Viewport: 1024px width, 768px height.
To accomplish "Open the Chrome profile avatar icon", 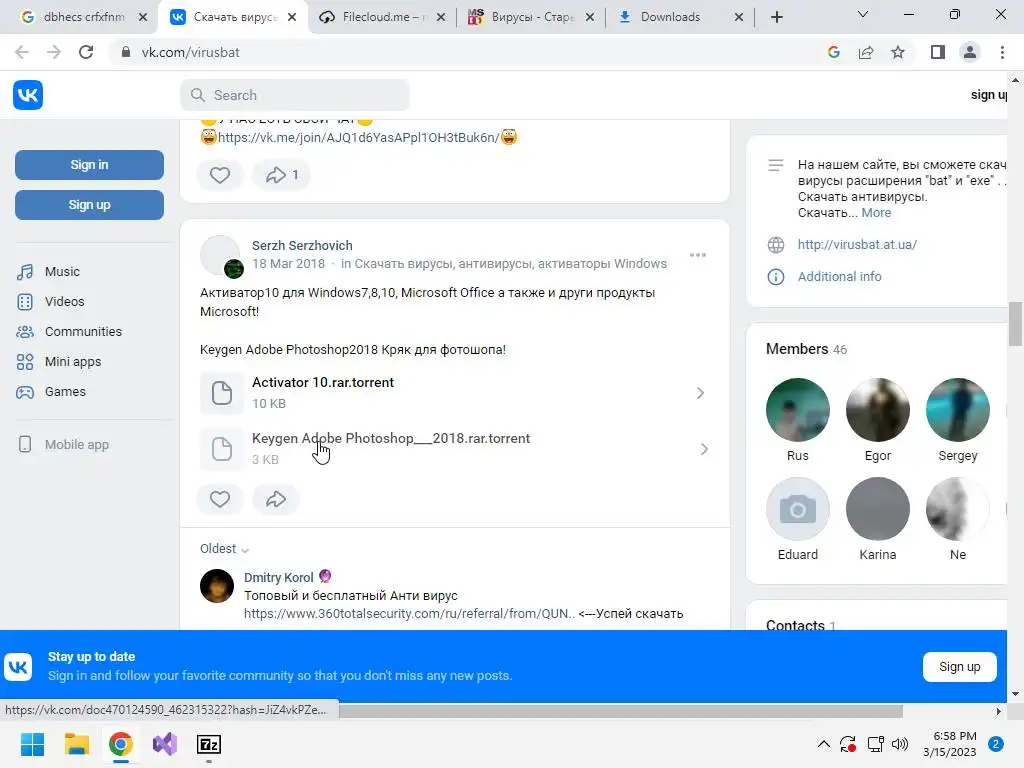I will [x=970, y=52].
